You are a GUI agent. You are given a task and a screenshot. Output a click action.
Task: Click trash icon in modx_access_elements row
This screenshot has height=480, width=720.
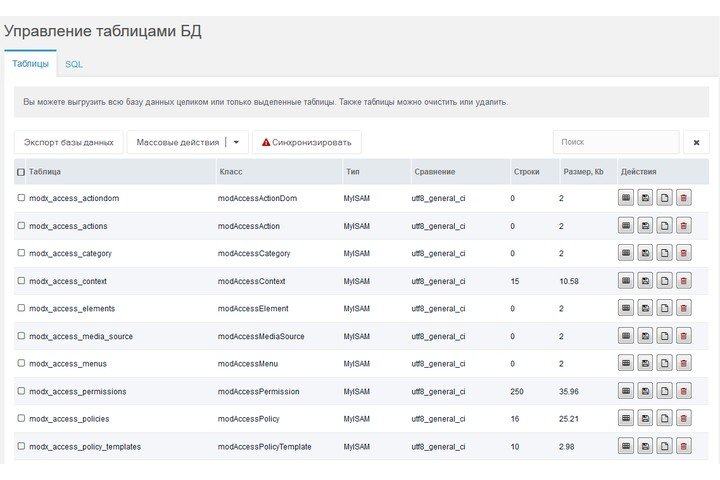[x=684, y=308]
